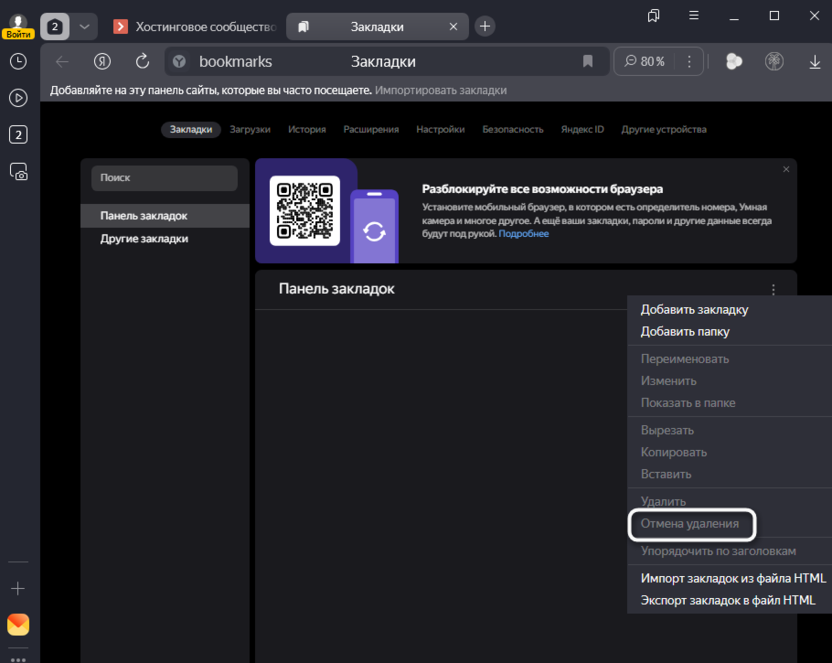The image size is (832, 663).
Task: Click 'Импортировать закладки' link on bookmarks bar
Action: tap(441, 90)
